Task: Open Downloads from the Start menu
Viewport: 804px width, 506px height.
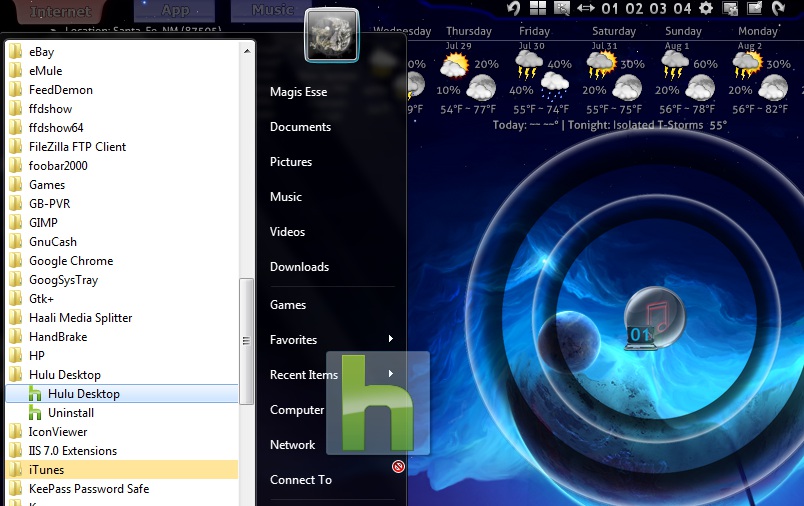Action: pyautogui.click(x=299, y=267)
